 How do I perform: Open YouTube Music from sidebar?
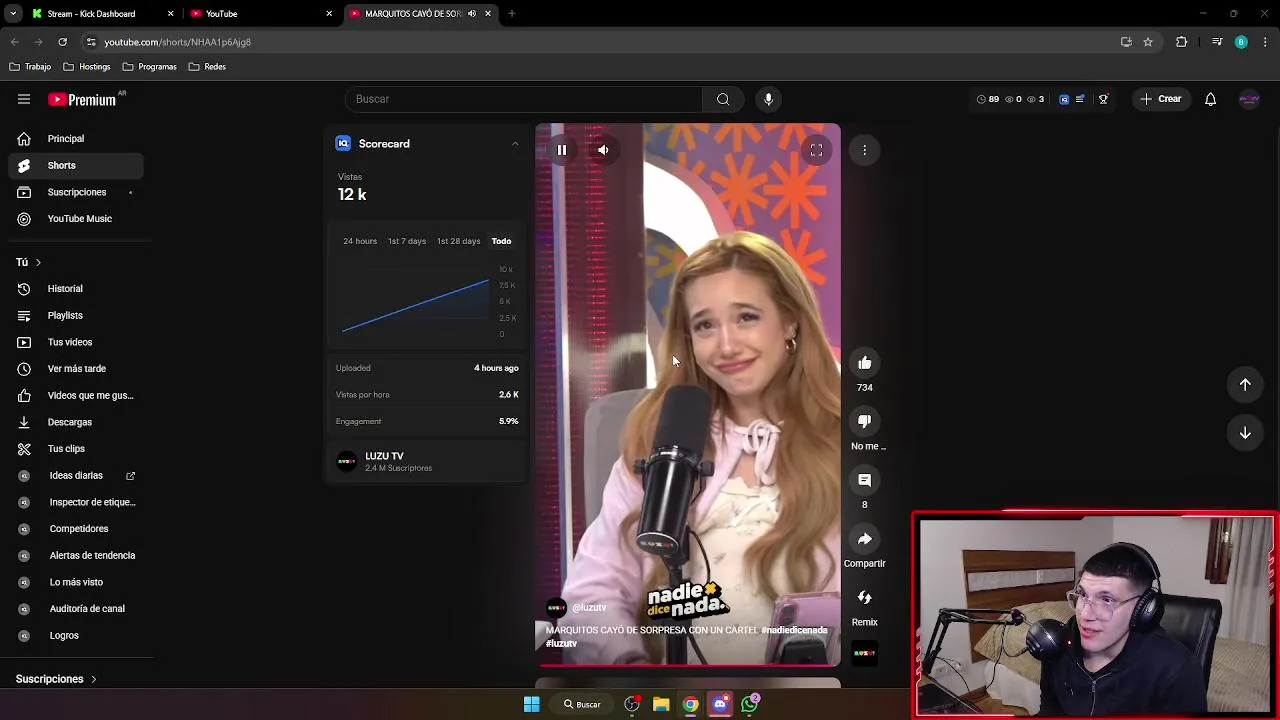click(x=76, y=219)
